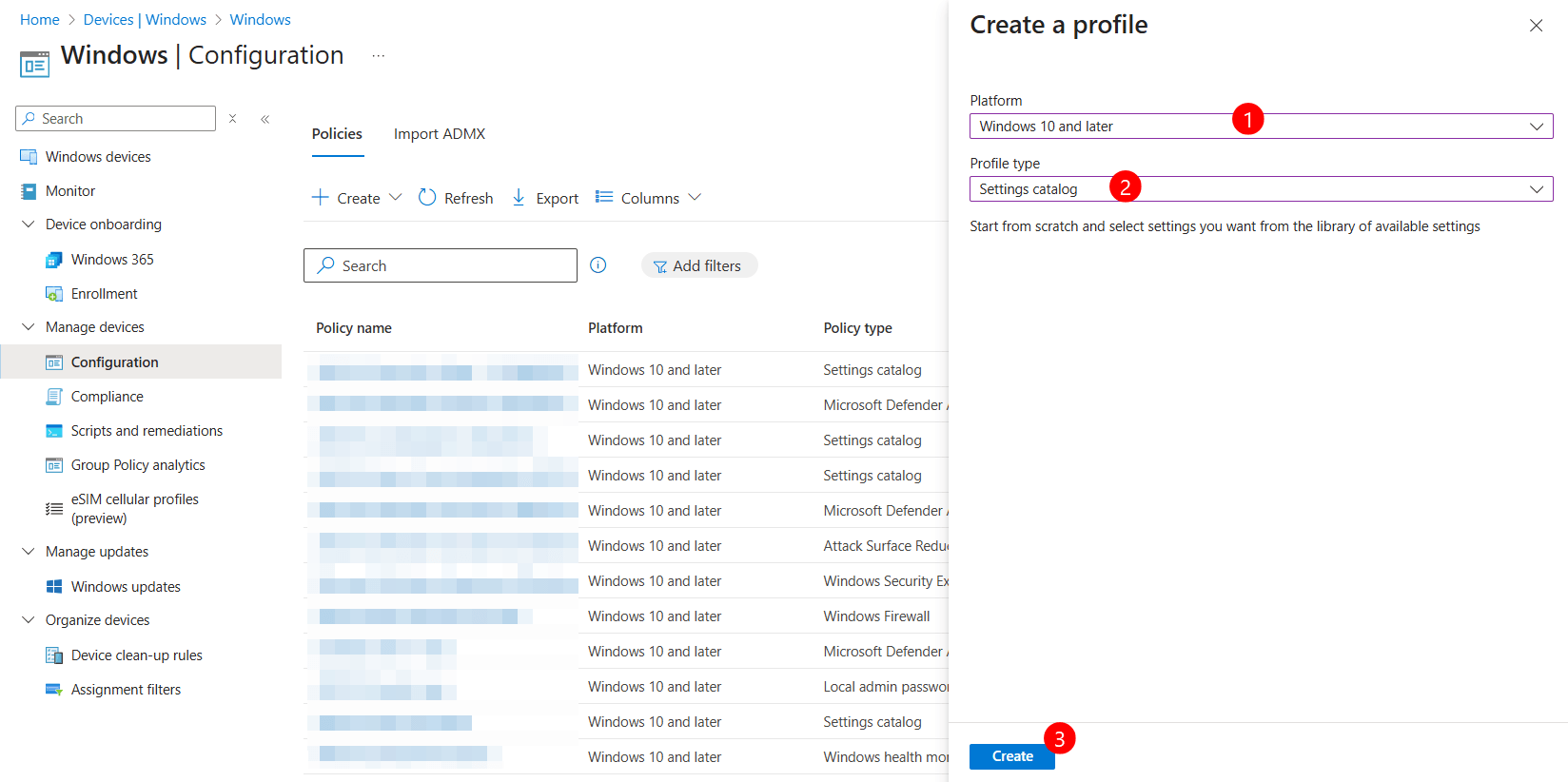Click the plus icon next to Create
Image resolution: width=1568 pixels, height=782 pixels.
click(321, 197)
